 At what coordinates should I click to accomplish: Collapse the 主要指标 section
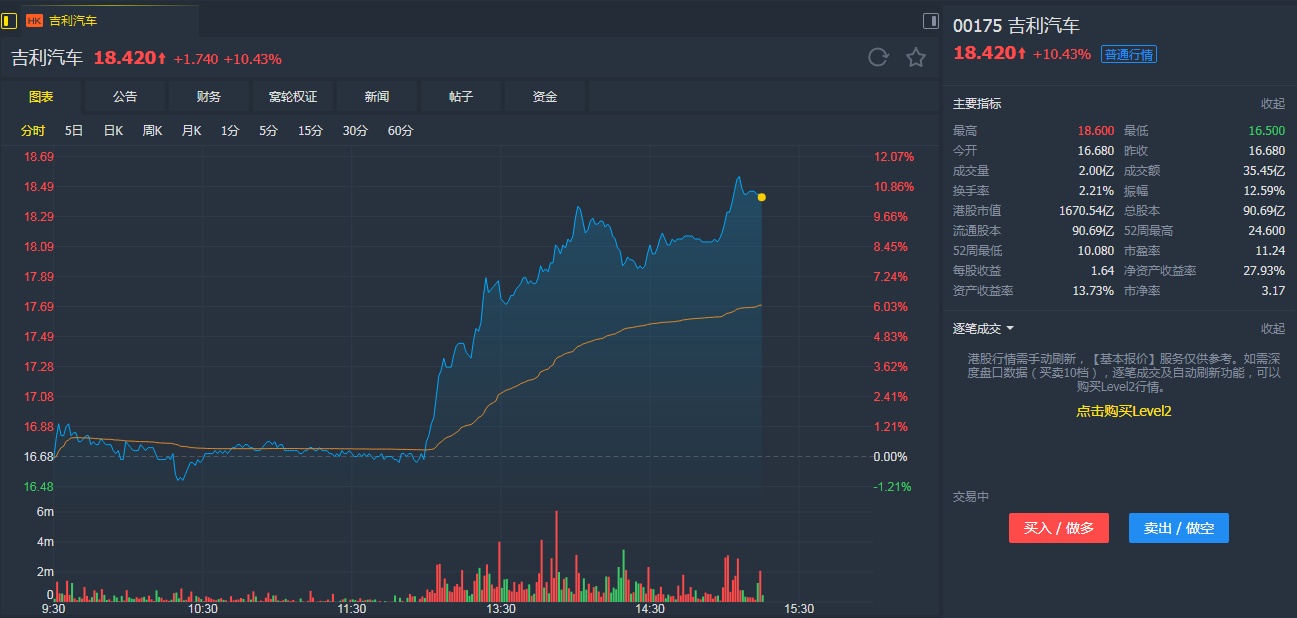click(x=1272, y=104)
